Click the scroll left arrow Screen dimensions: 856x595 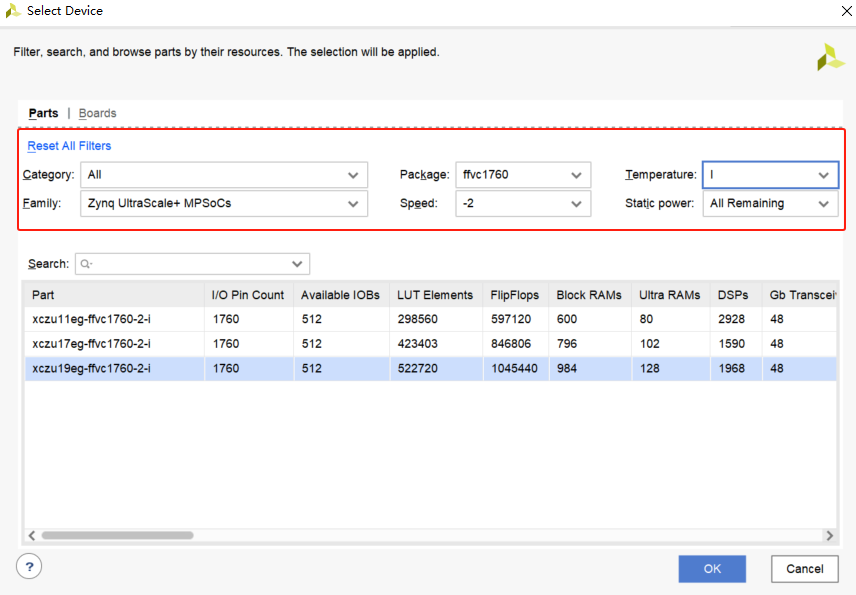(32, 536)
